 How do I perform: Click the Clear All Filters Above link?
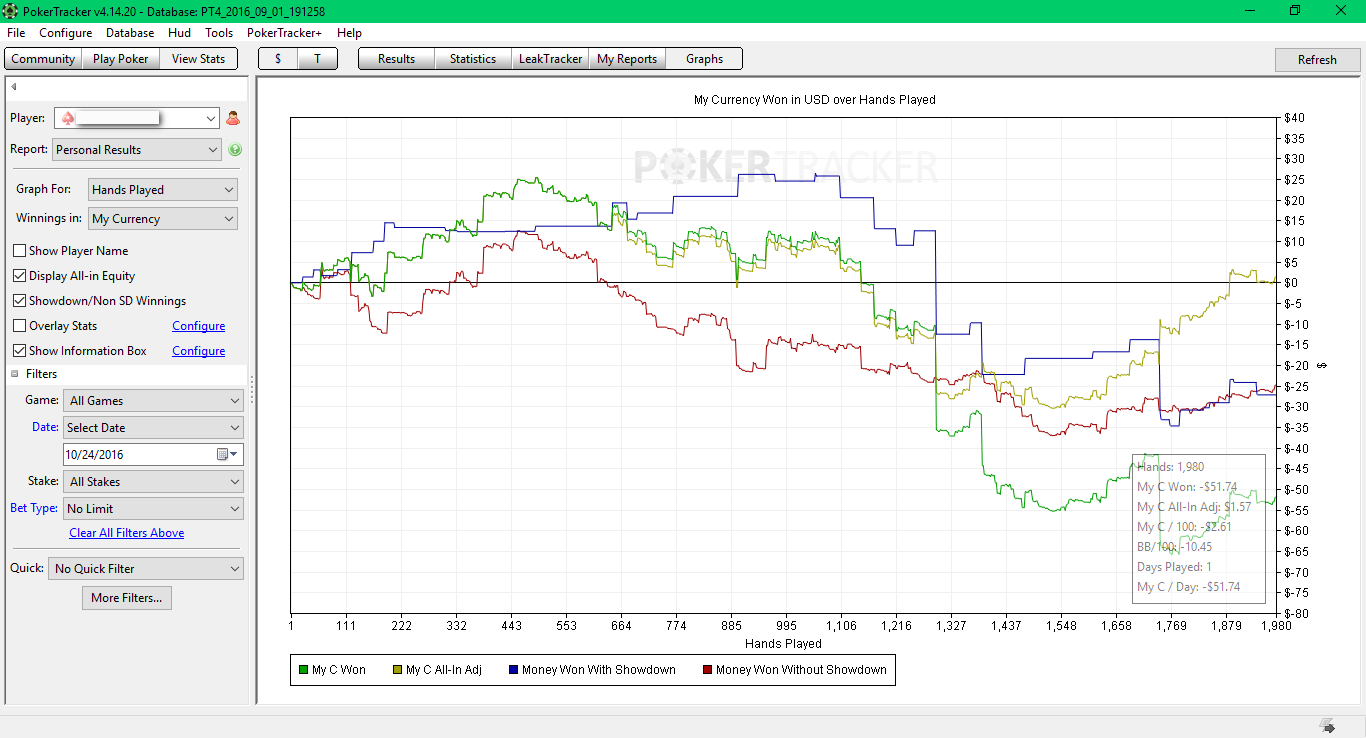click(x=127, y=533)
